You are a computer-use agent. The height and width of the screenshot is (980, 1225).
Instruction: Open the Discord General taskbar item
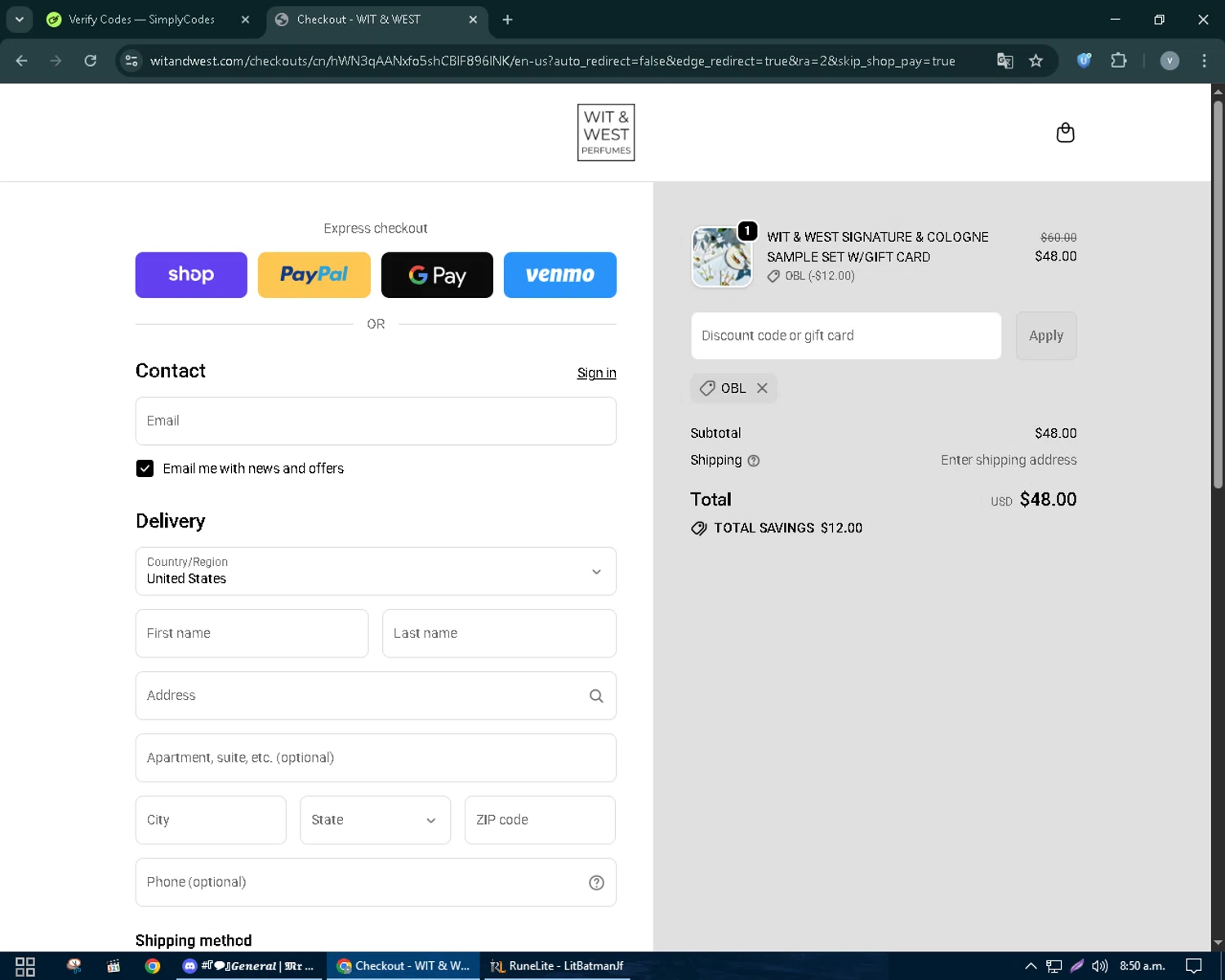(x=248, y=966)
